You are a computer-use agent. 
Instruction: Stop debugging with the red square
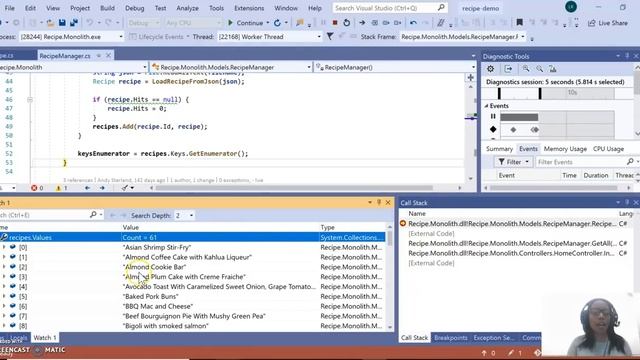335,23
